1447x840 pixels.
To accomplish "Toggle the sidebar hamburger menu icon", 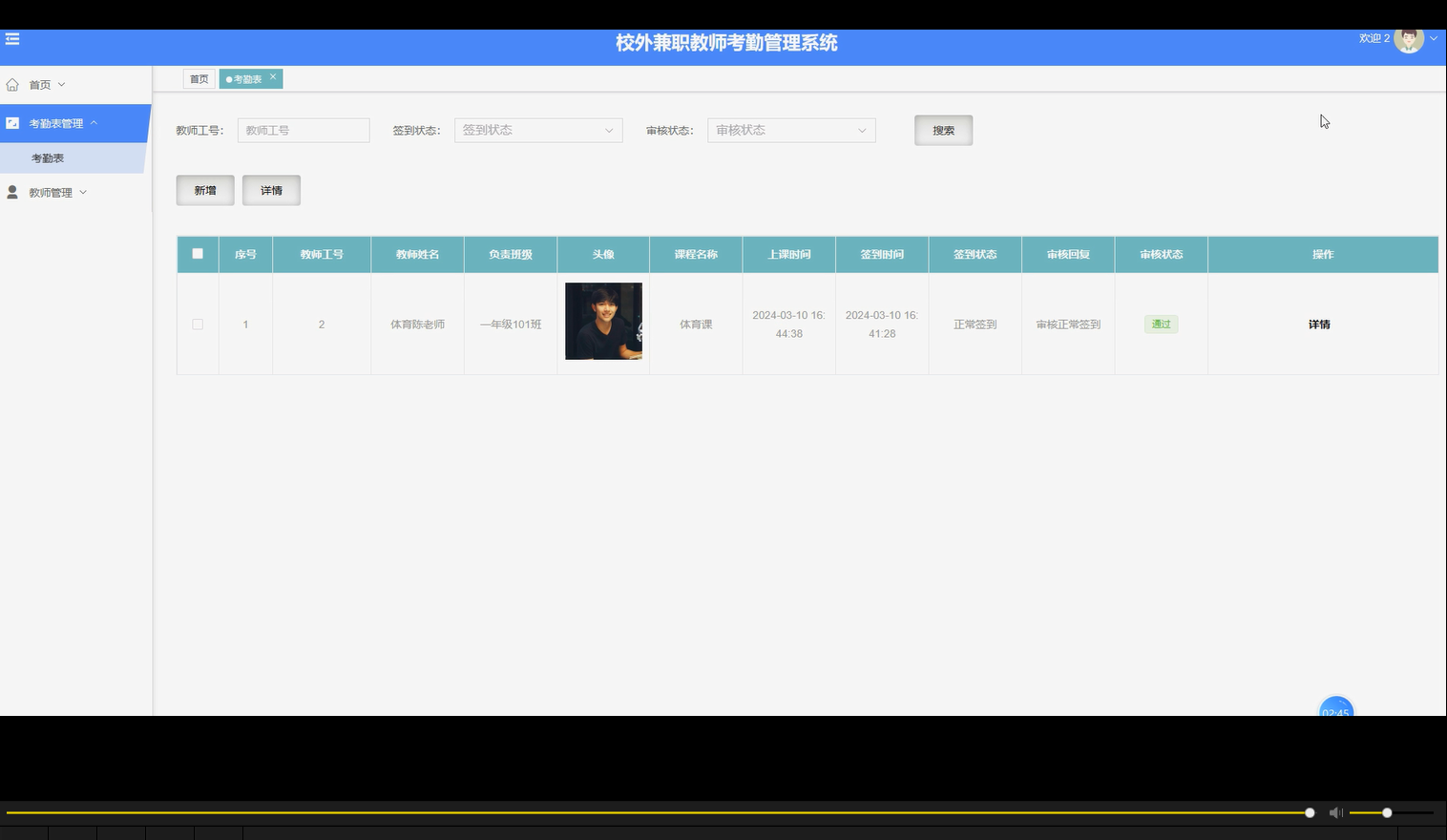I will [x=12, y=39].
